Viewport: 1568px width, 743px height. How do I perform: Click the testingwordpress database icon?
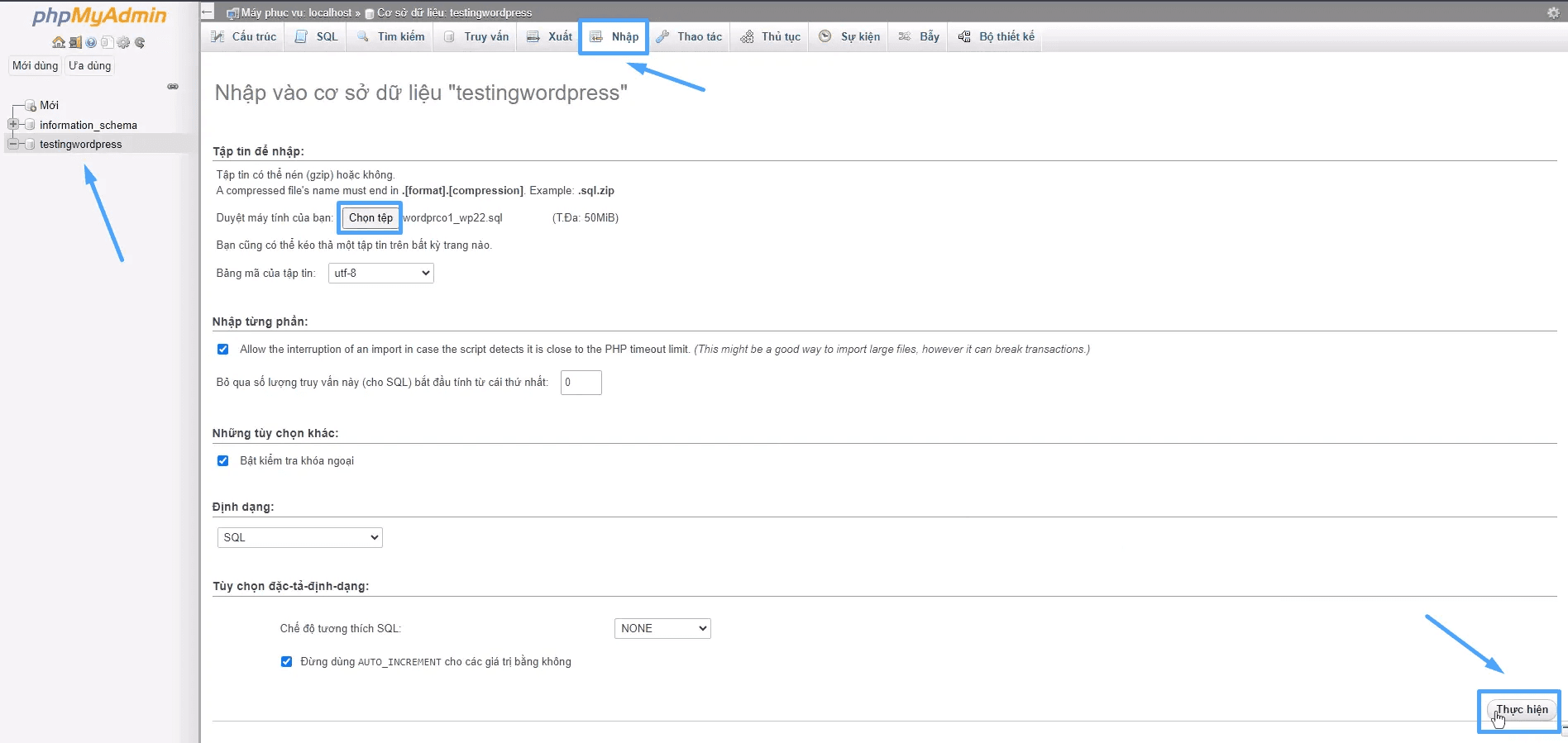[30, 144]
